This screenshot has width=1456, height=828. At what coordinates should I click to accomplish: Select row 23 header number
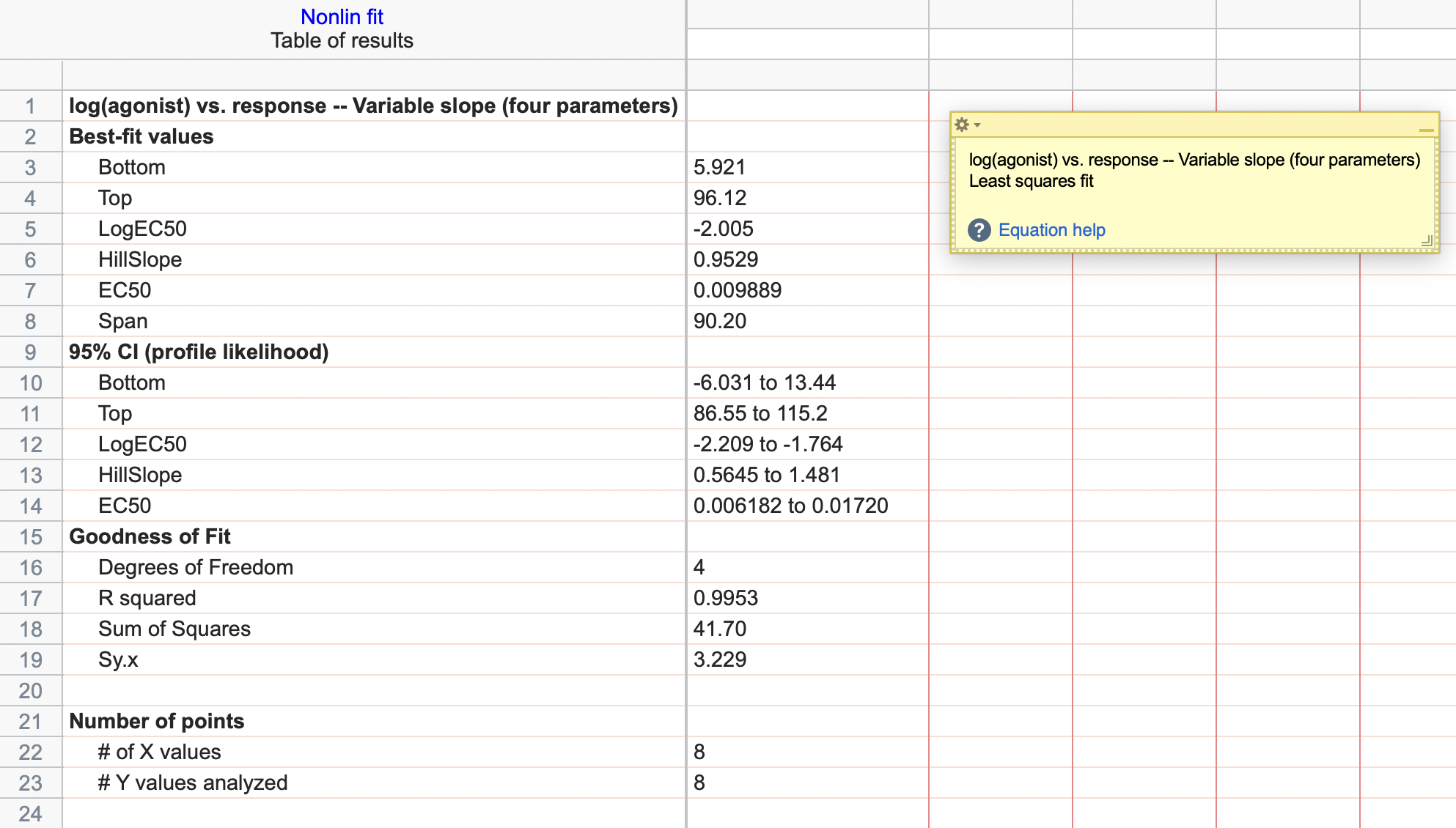[x=30, y=783]
